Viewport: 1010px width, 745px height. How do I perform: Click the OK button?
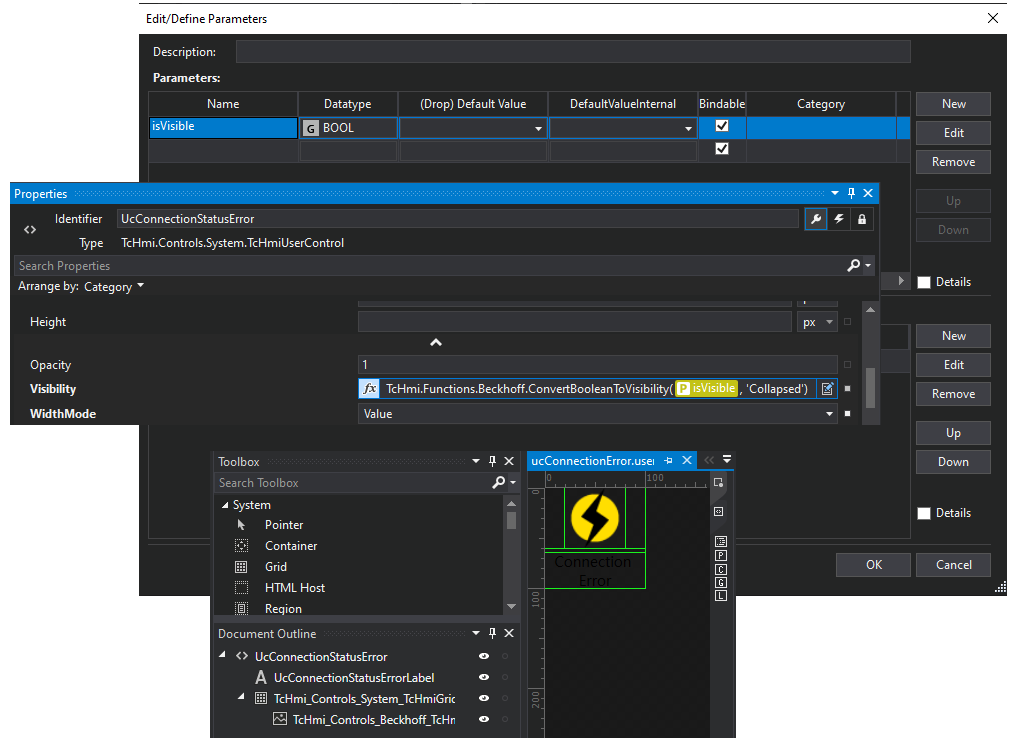(873, 565)
